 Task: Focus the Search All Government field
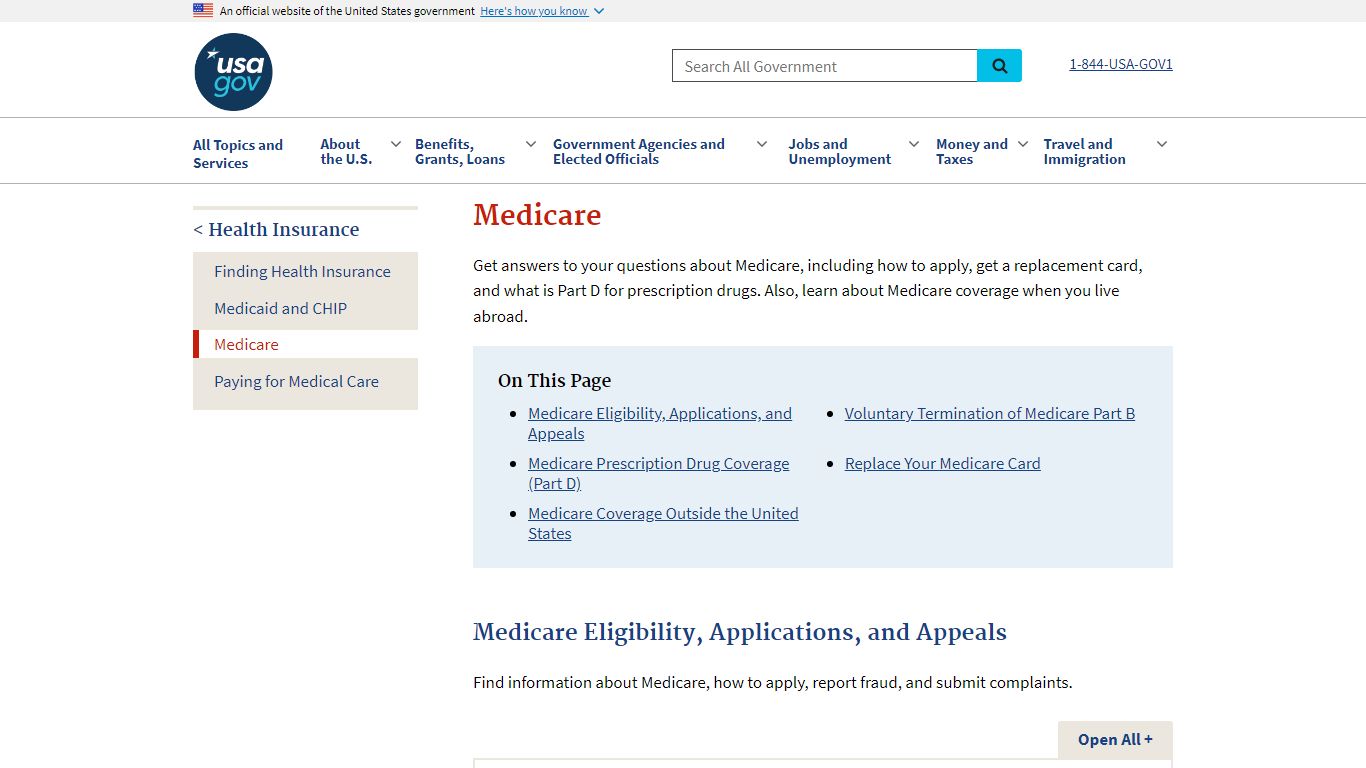(824, 66)
